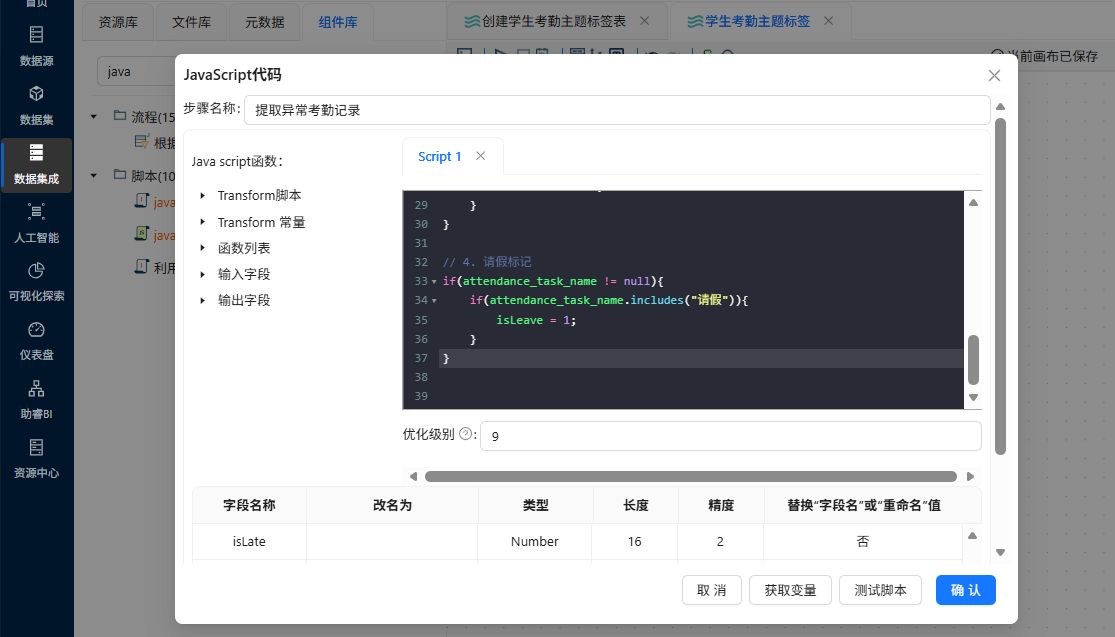1115x637 pixels.
Task: Click the precision value 2 cell
Action: pyautogui.click(x=720, y=542)
